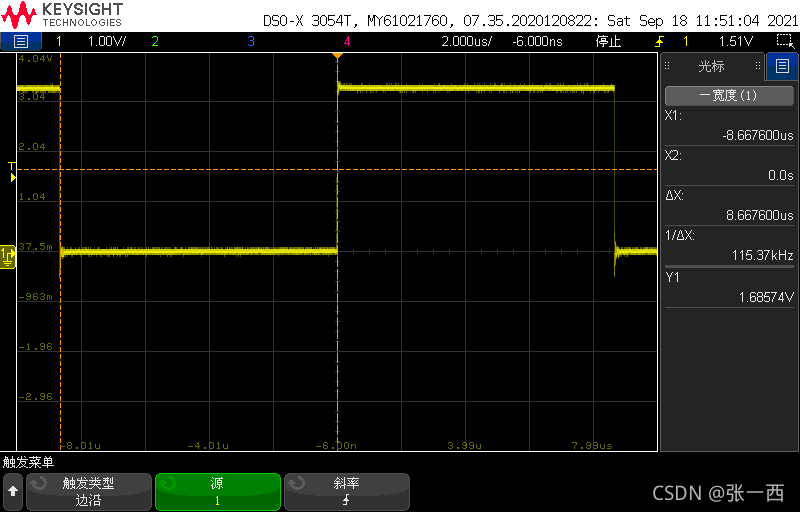Click the orange trigger position triangle
The height and width of the screenshot is (512, 800).
tap(337, 55)
